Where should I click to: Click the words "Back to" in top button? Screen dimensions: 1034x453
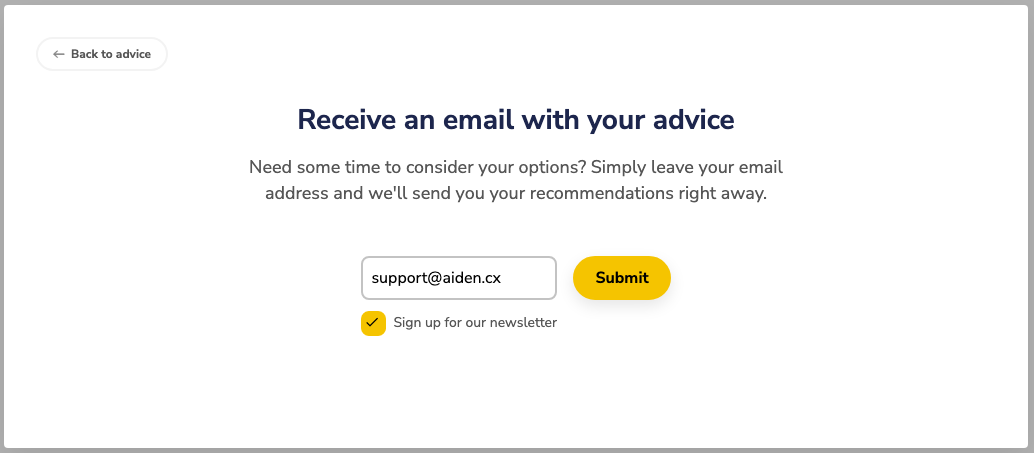[x=92, y=54]
